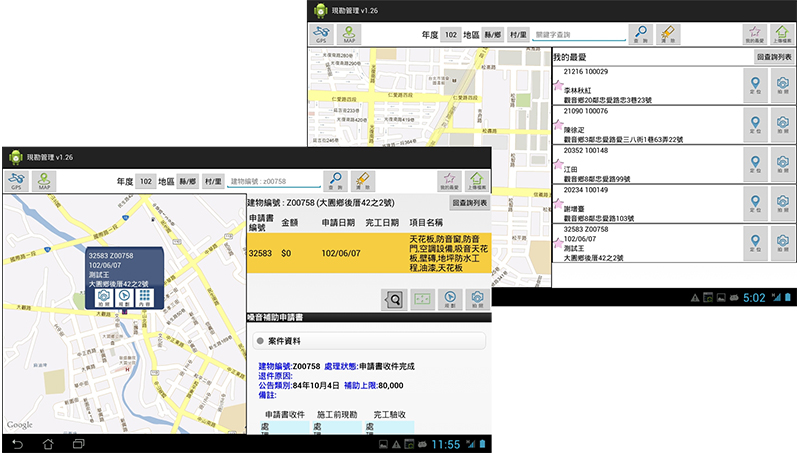Toggle favorite star beside 李林秋紅

point(558,87)
